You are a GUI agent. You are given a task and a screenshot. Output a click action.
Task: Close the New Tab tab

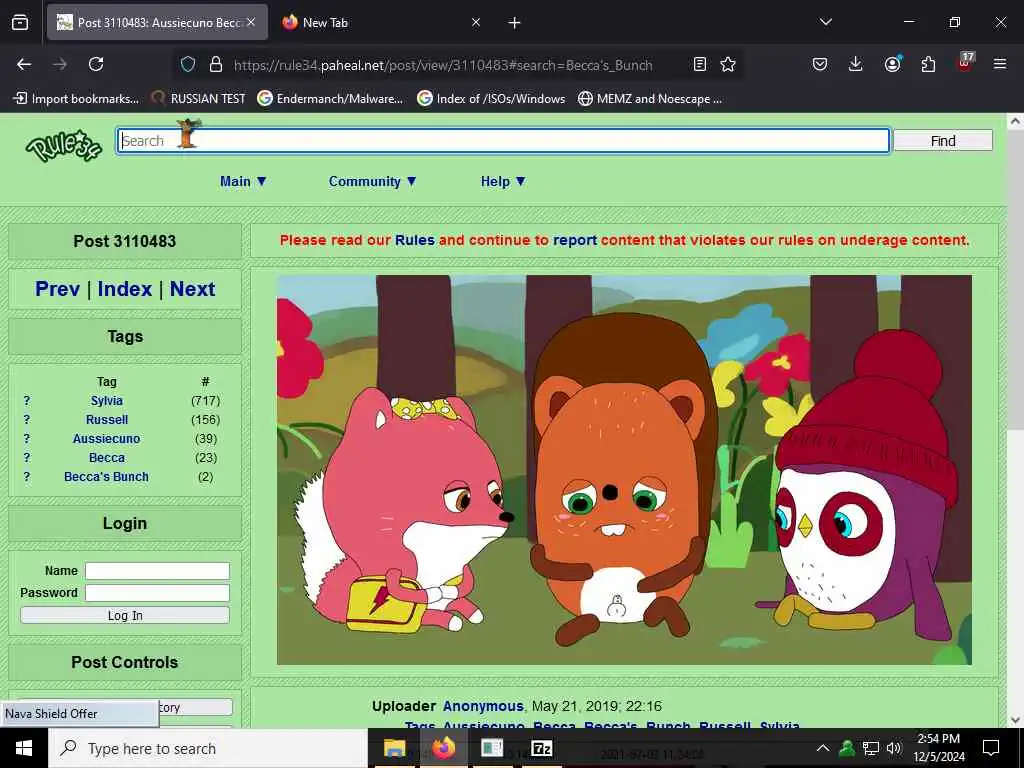tap(476, 22)
